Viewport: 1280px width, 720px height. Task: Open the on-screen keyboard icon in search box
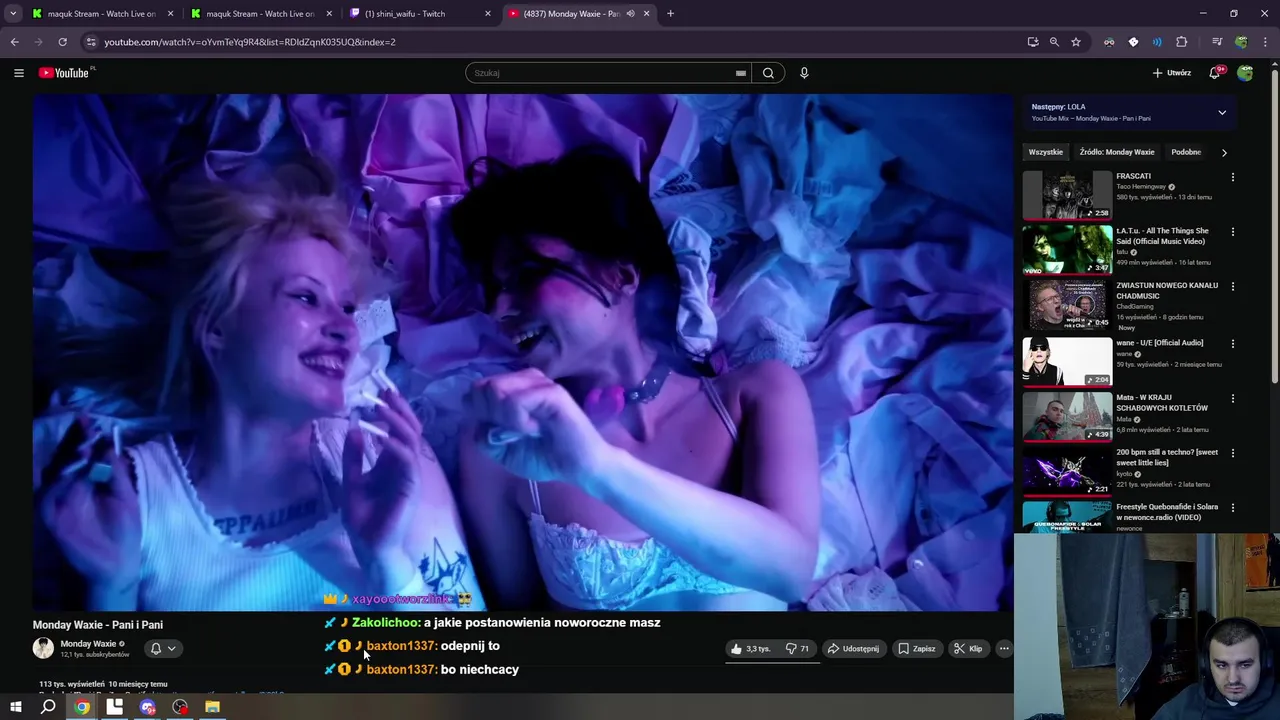click(x=741, y=73)
